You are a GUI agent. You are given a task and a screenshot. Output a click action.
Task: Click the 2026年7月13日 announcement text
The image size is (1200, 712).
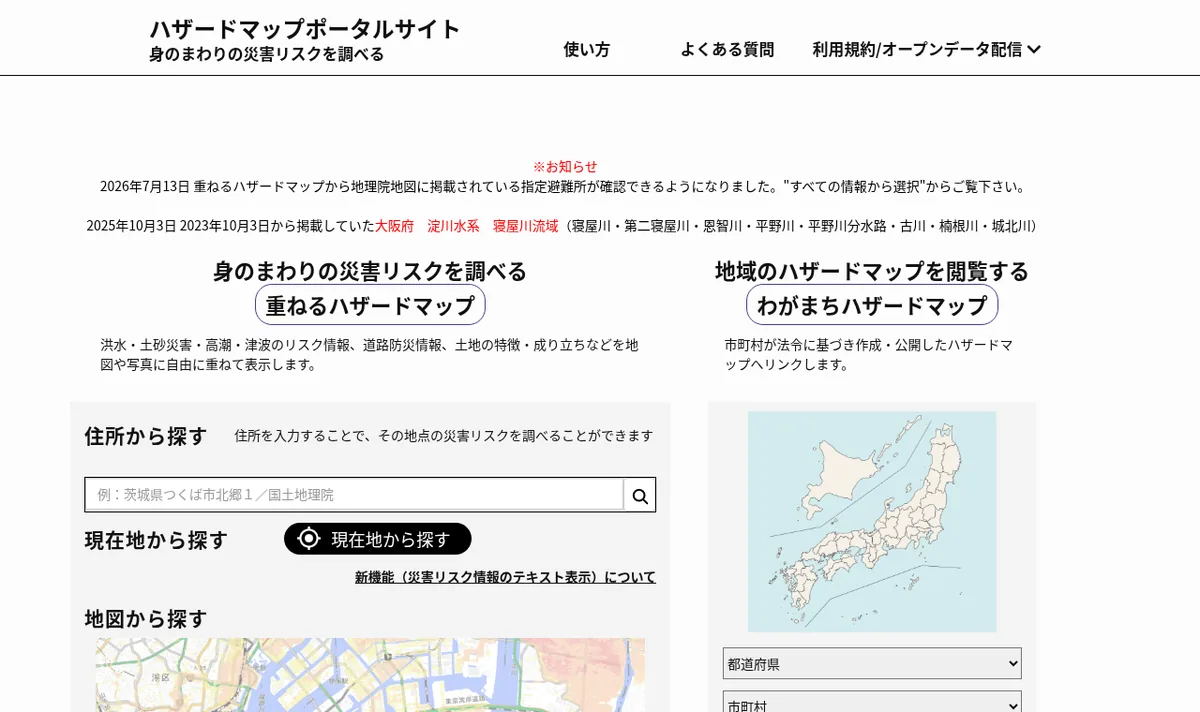point(563,186)
